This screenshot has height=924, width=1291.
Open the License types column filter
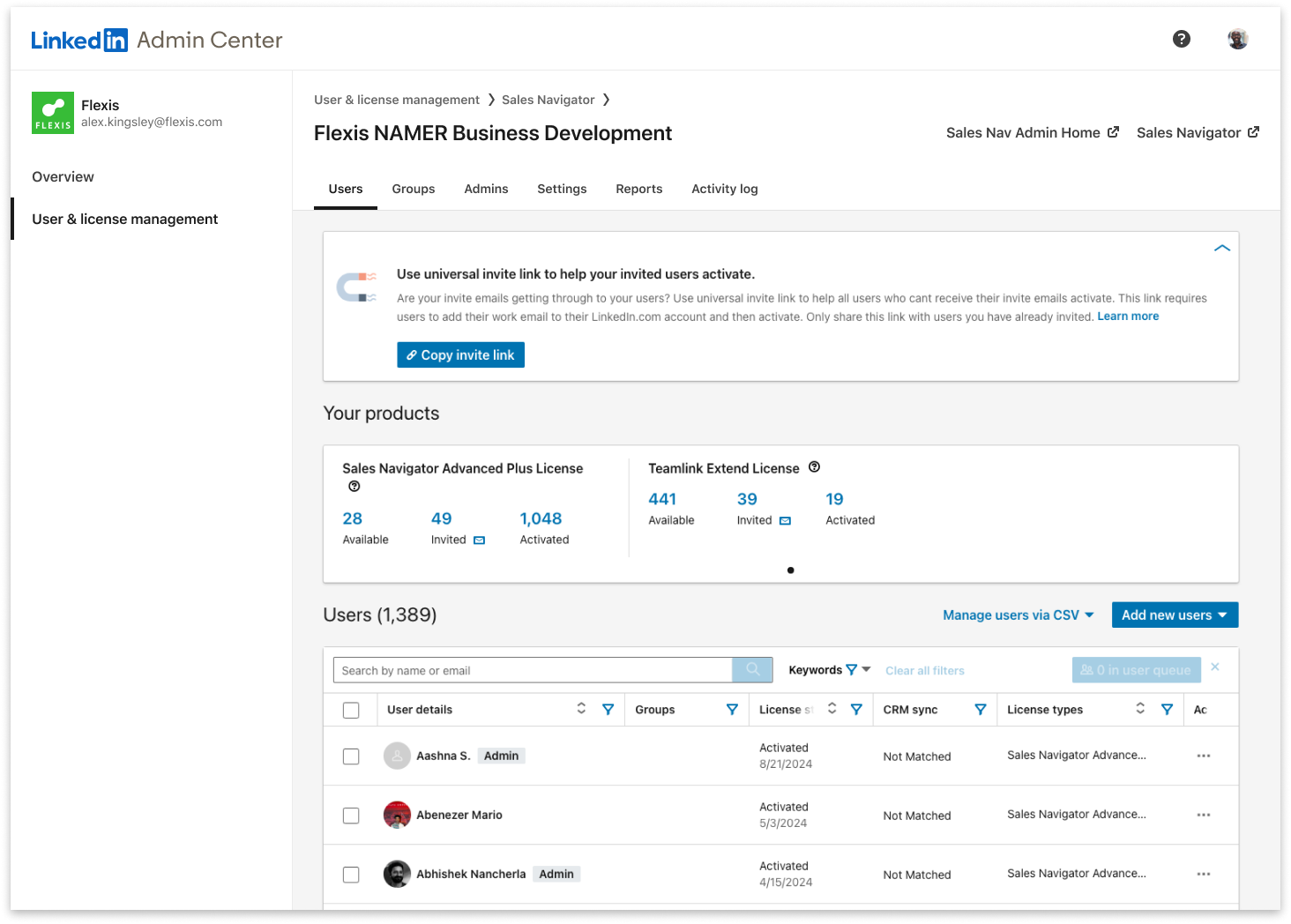pyautogui.click(x=1168, y=710)
